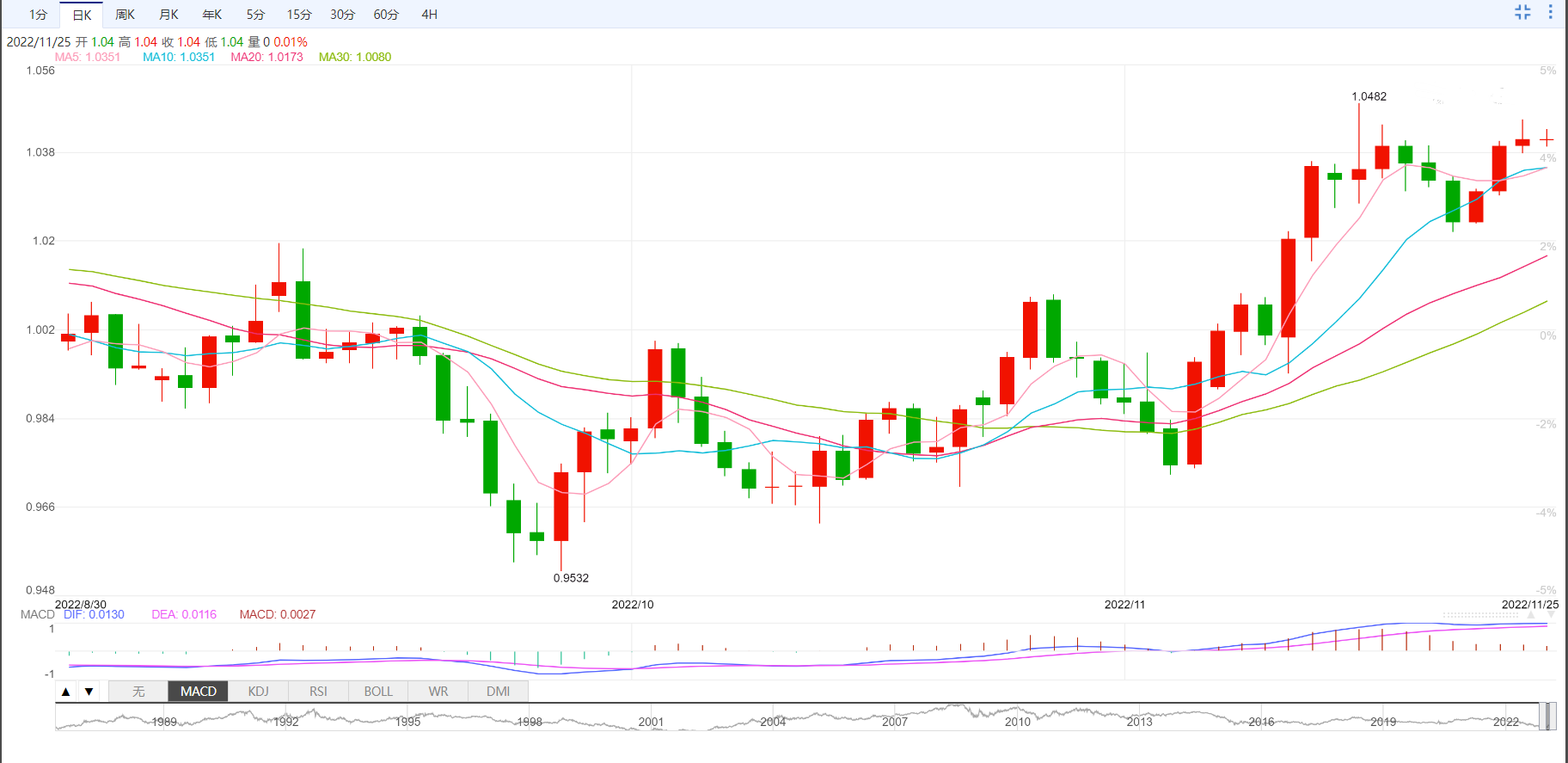Click the 2022/8/30 start date label
This screenshot has height=763, width=1568.
coord(81,605)
